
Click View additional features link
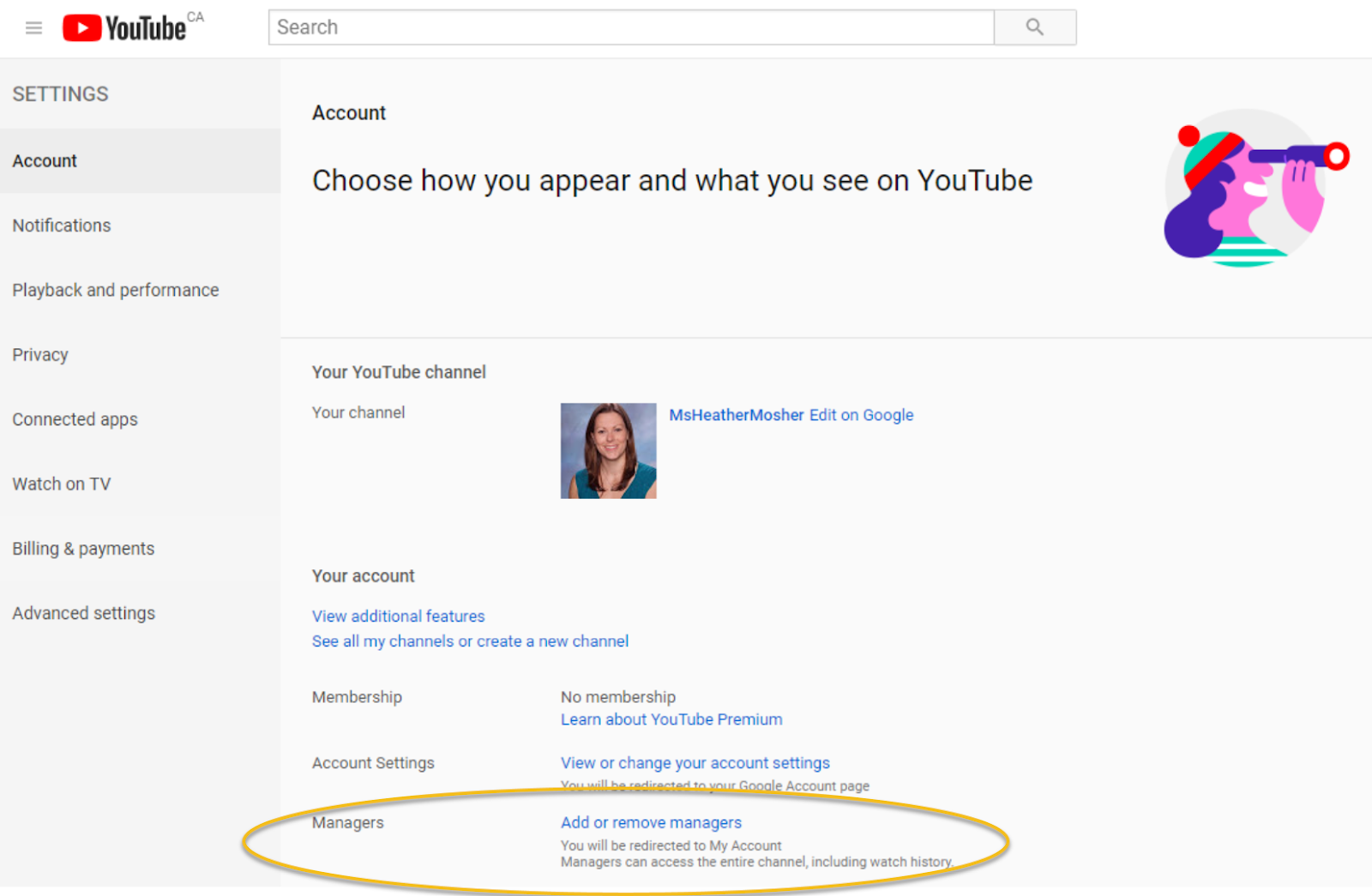point(398,616)
